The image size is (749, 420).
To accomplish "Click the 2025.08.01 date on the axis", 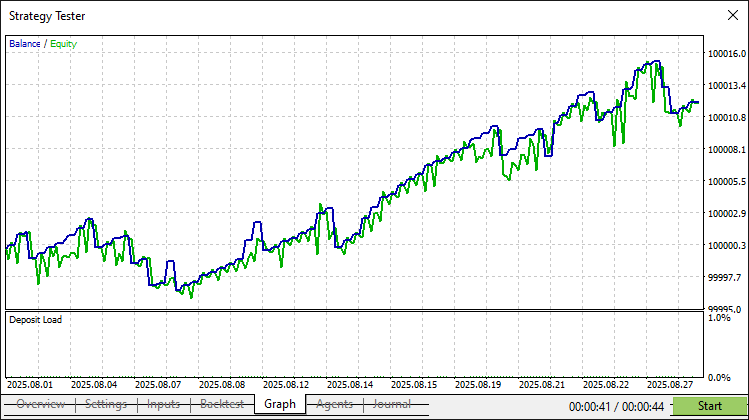I will (x=30, y=384).
